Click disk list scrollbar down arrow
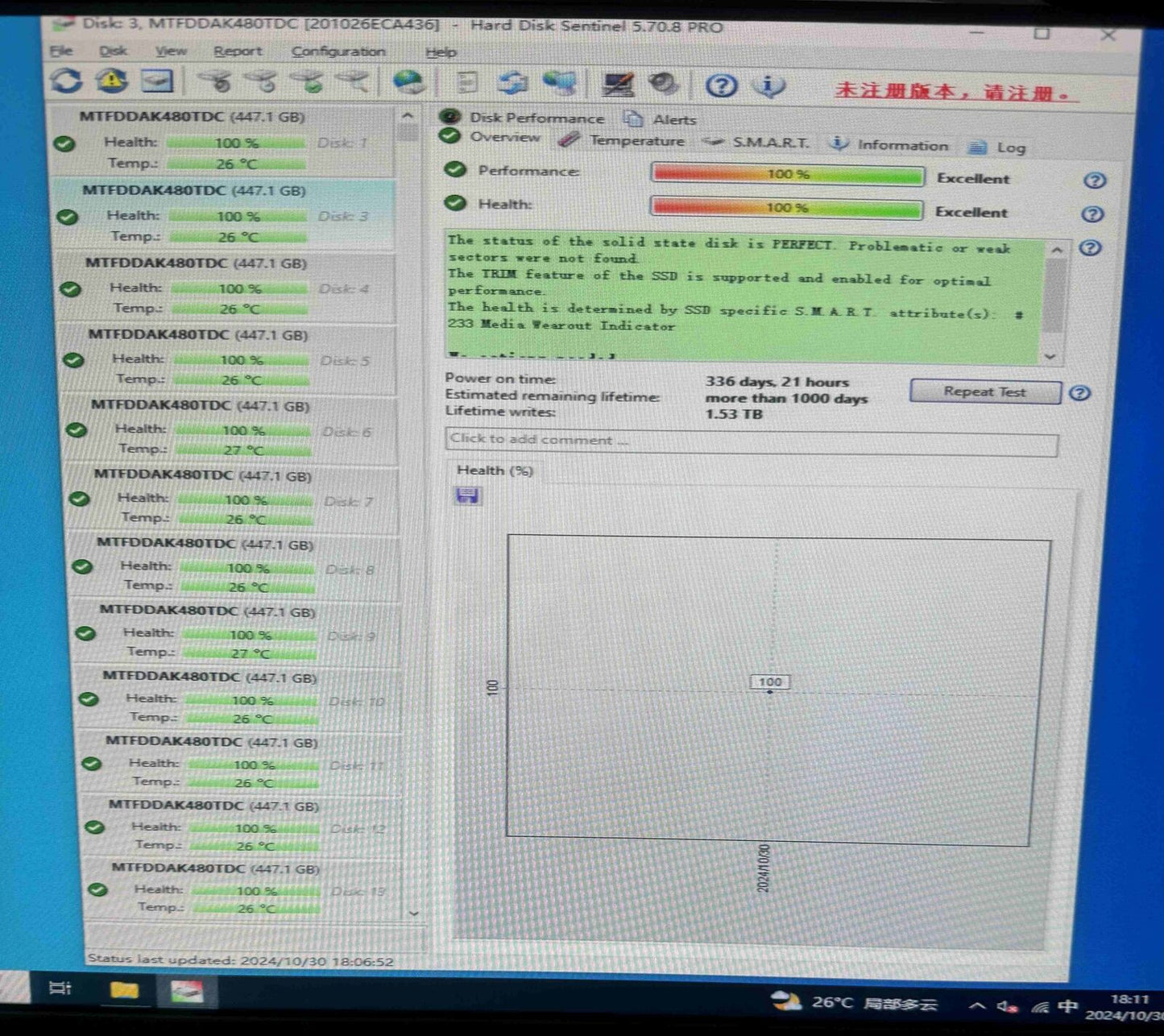The width and height of the screenshot is (1164, 1036). [x=414, y=913]
